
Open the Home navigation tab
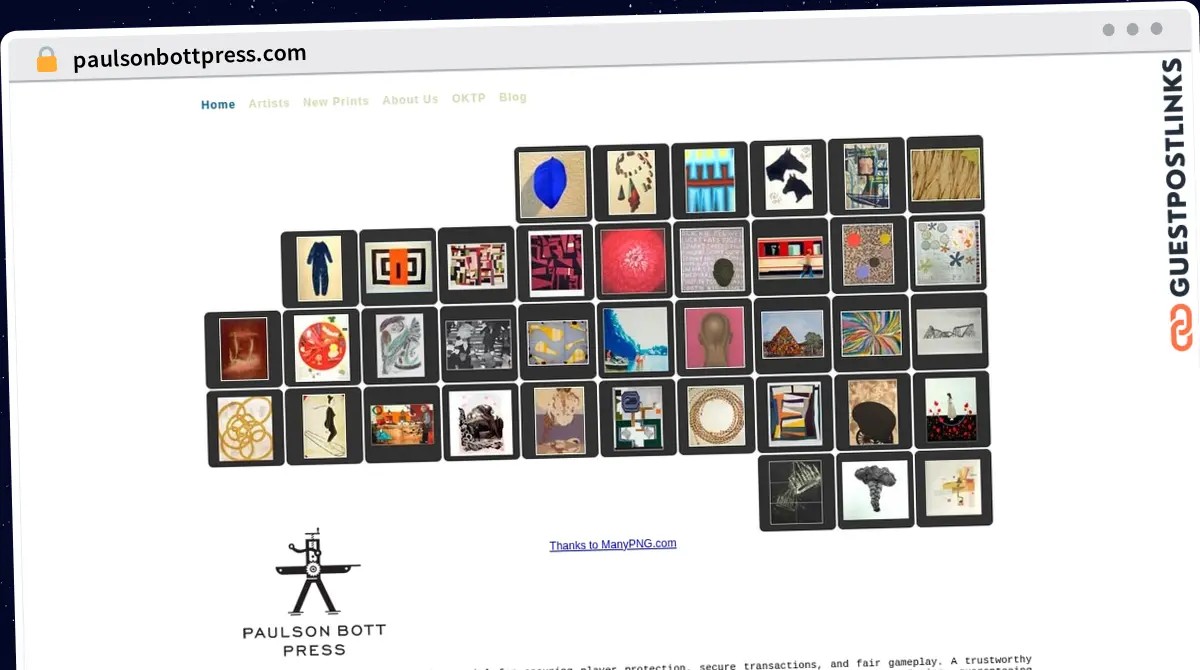218,105
